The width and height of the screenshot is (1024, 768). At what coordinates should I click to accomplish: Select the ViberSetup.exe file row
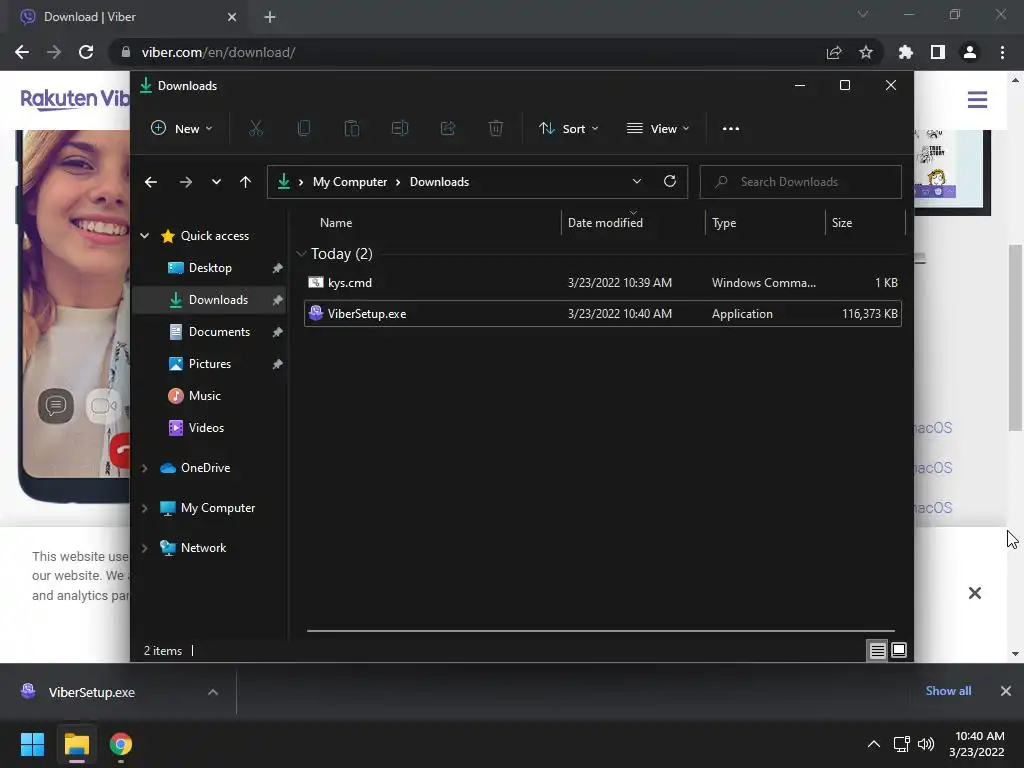603,313
